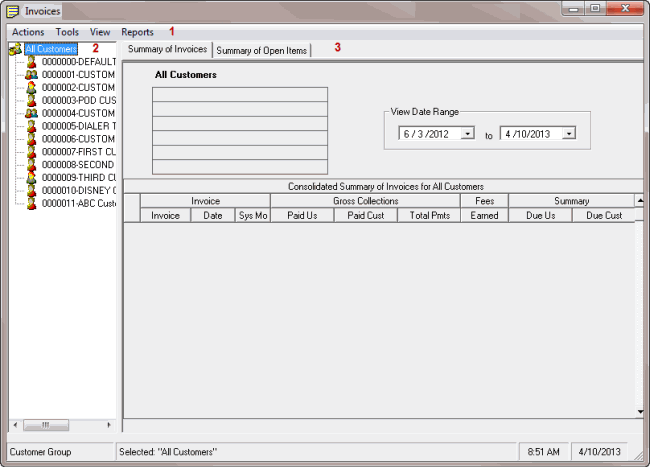Viewport: 650px width, 467px height.
Task: Click icon beside 0000011-ABC customer
Action: coord(32,203)
